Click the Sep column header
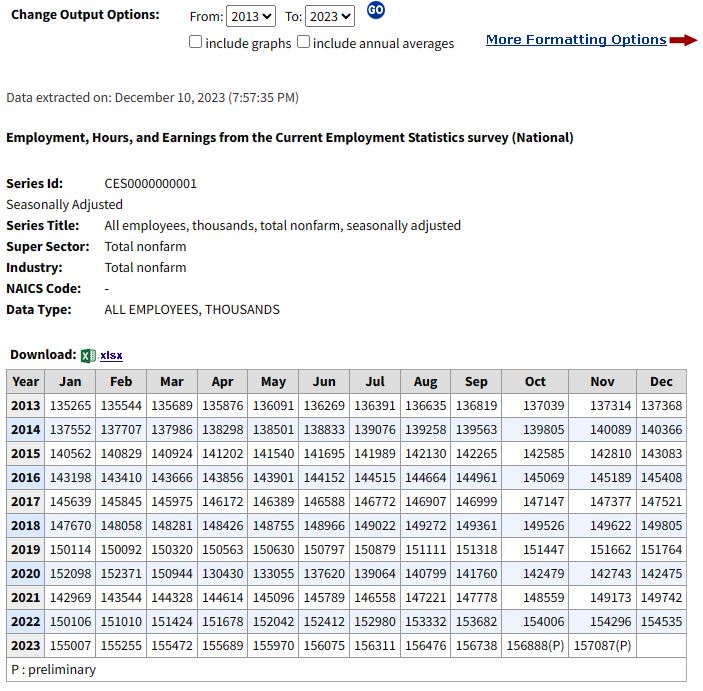The width and height of the screenshot is (703, 691). pyautogui.click(x=476, y=382)
